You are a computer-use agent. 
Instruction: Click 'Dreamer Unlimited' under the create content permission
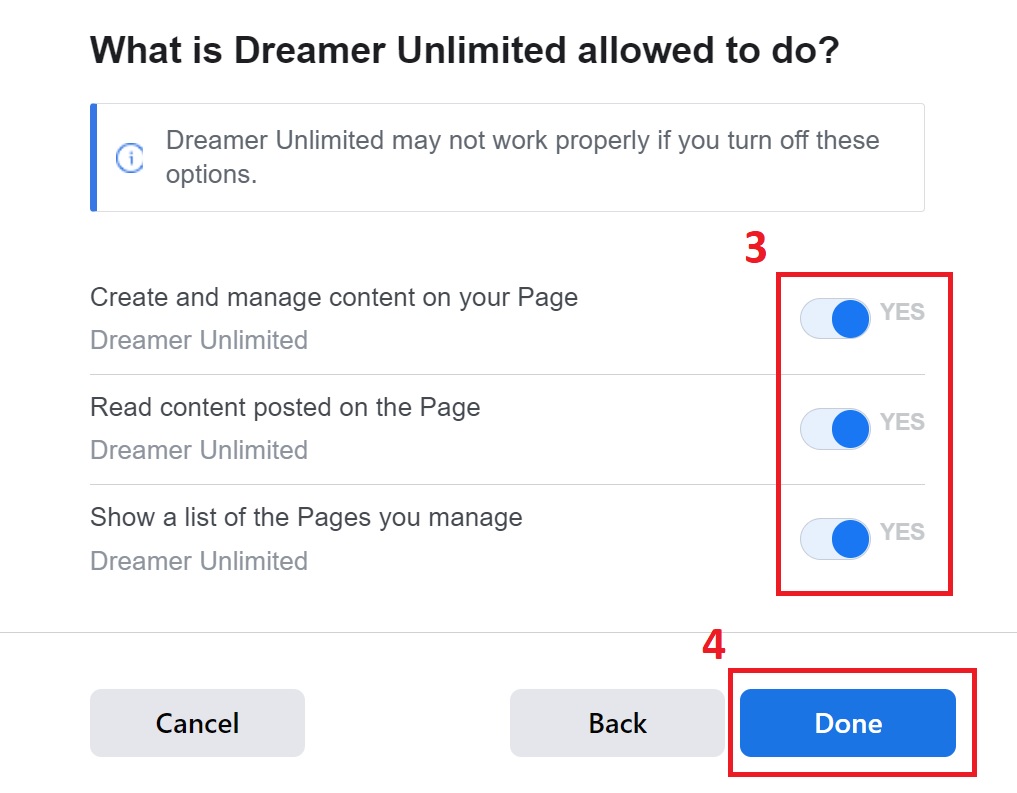coord(199,340)
